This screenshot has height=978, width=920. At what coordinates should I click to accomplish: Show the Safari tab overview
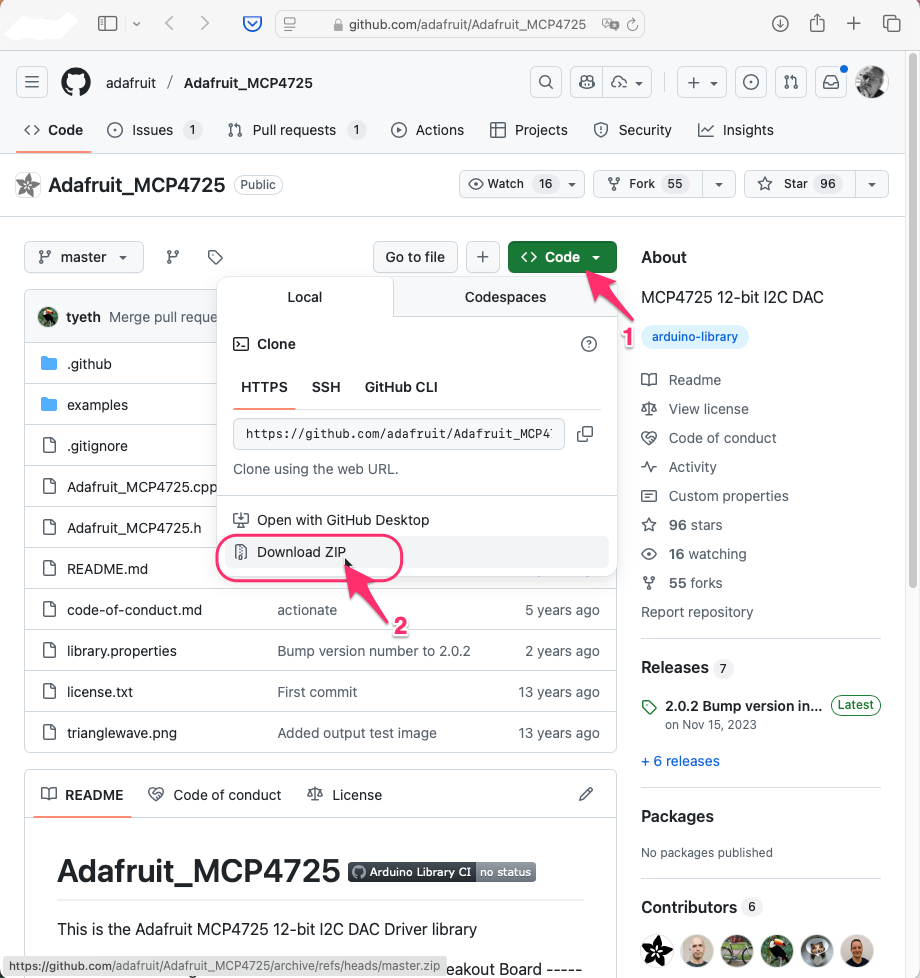891,24
